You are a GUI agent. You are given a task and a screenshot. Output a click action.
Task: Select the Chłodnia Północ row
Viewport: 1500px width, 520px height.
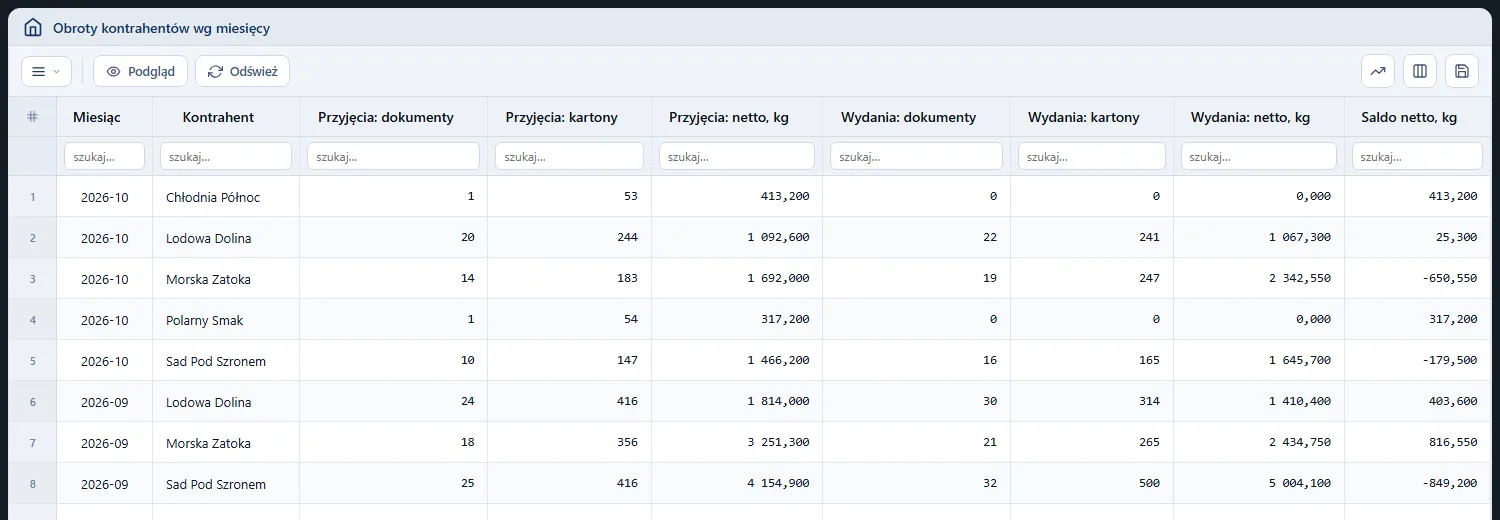point(750,197)
